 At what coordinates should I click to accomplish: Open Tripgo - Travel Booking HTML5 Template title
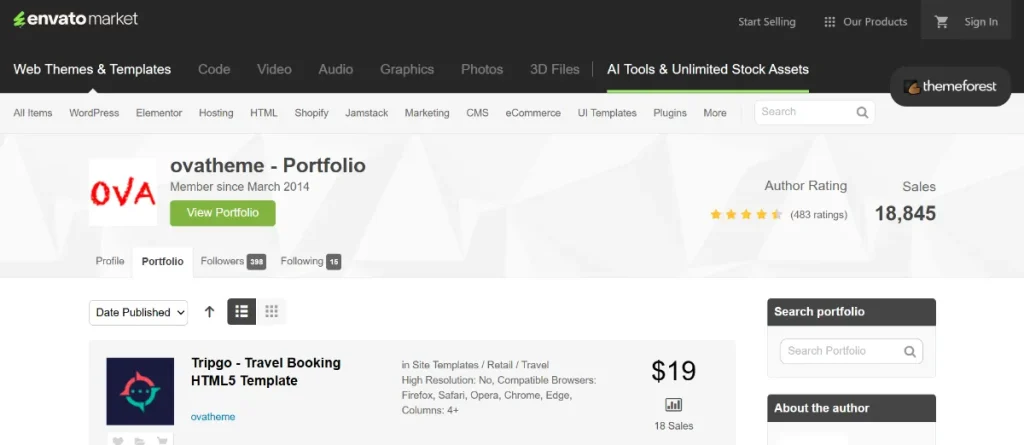click(266, 371)
